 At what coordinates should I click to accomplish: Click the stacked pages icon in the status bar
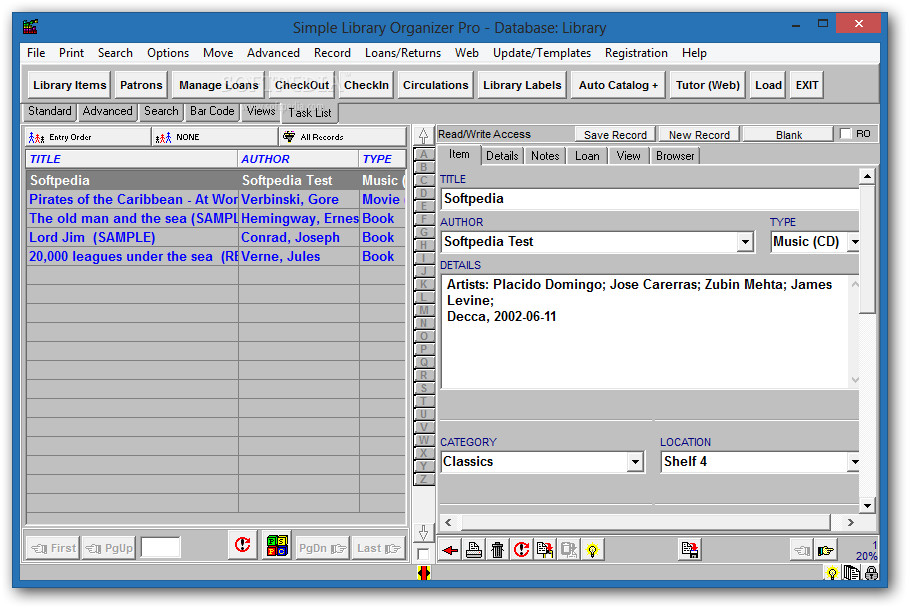(852, 573)
